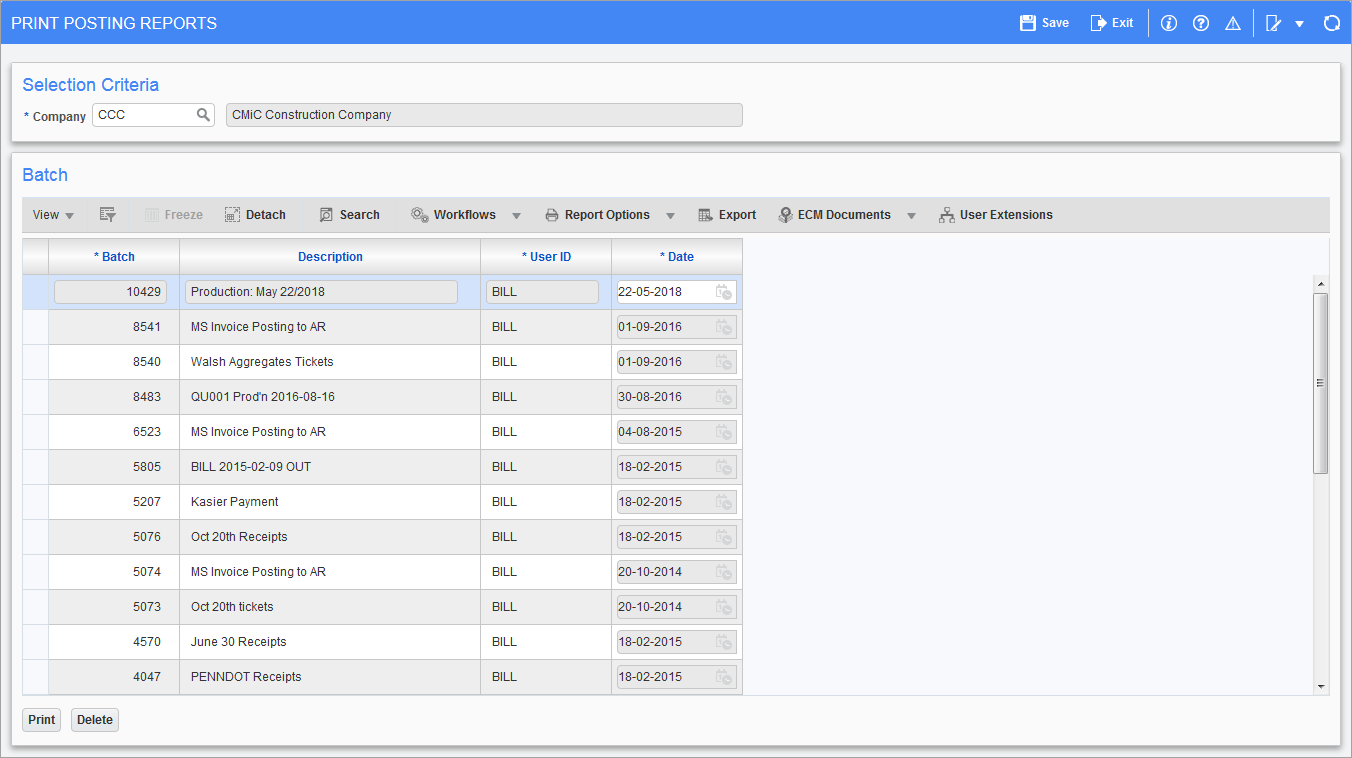
Task: Click the Search icon in Batch toolbar
Action: pos(326,215)
